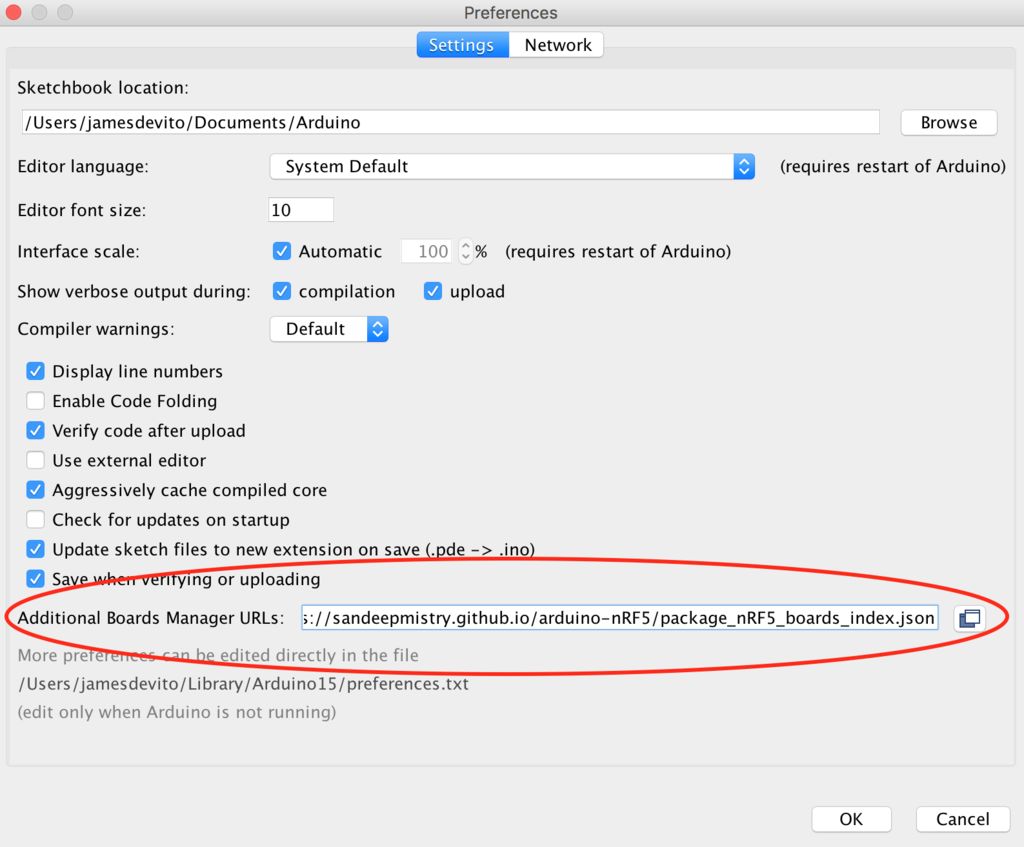Confirm preferences with the OK button
This screenshot has width=1024, height=847.
(851, 819)
